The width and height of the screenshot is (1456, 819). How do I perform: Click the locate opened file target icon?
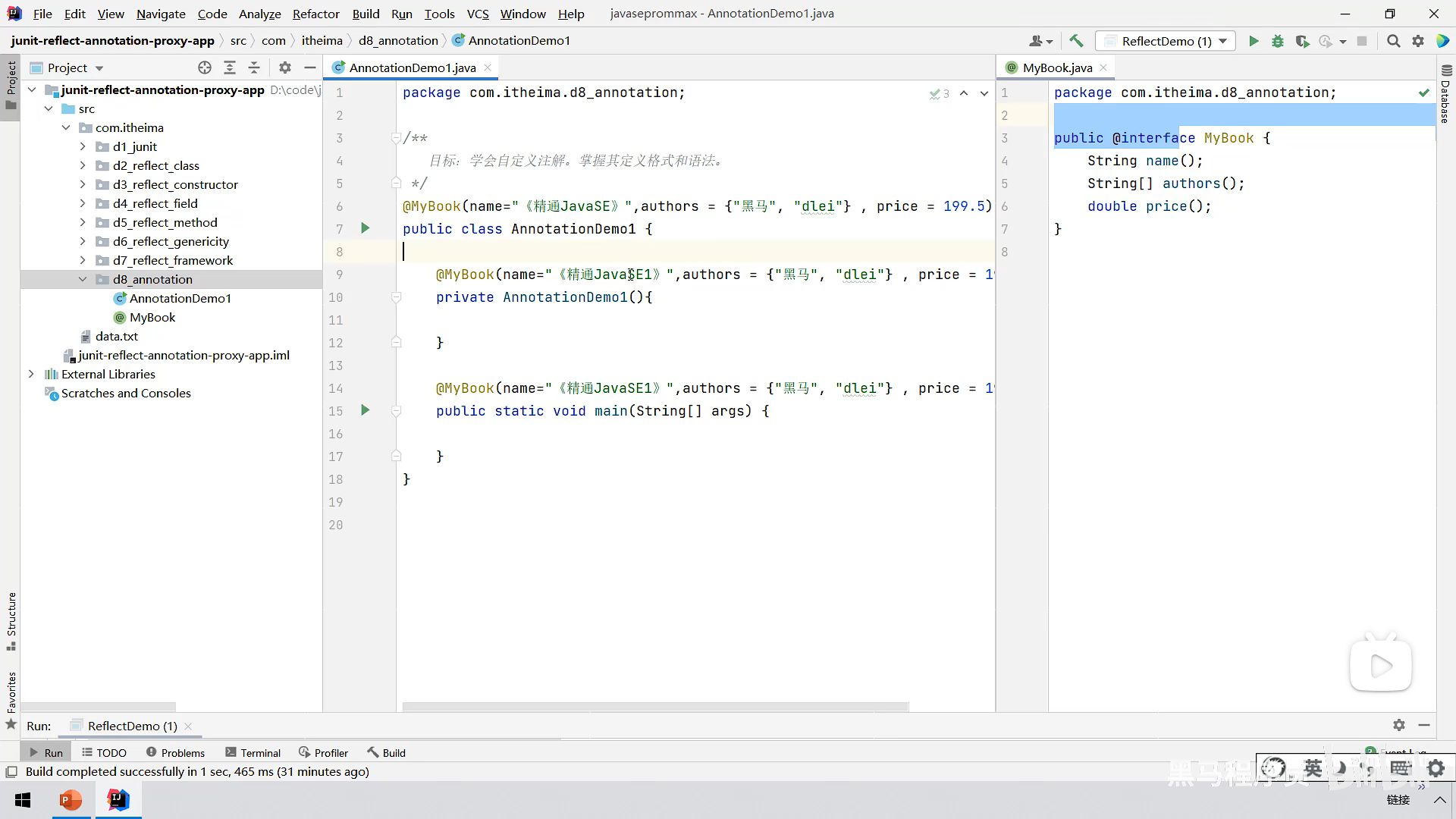pyautogui.click(x=205, y=67)
